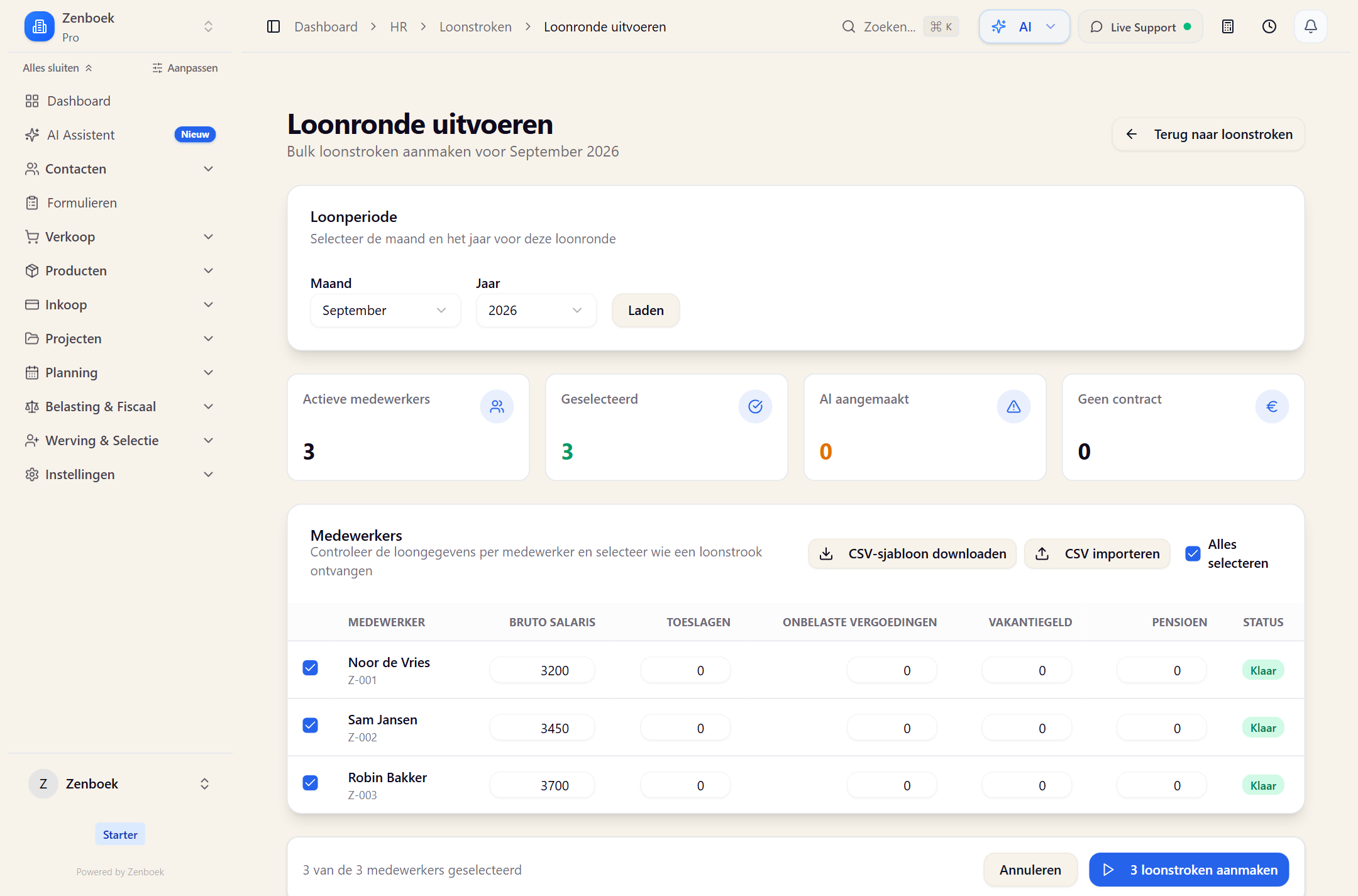Click the Zenboek logo icon
1358x896 pixels.
[x=39, y=26]
